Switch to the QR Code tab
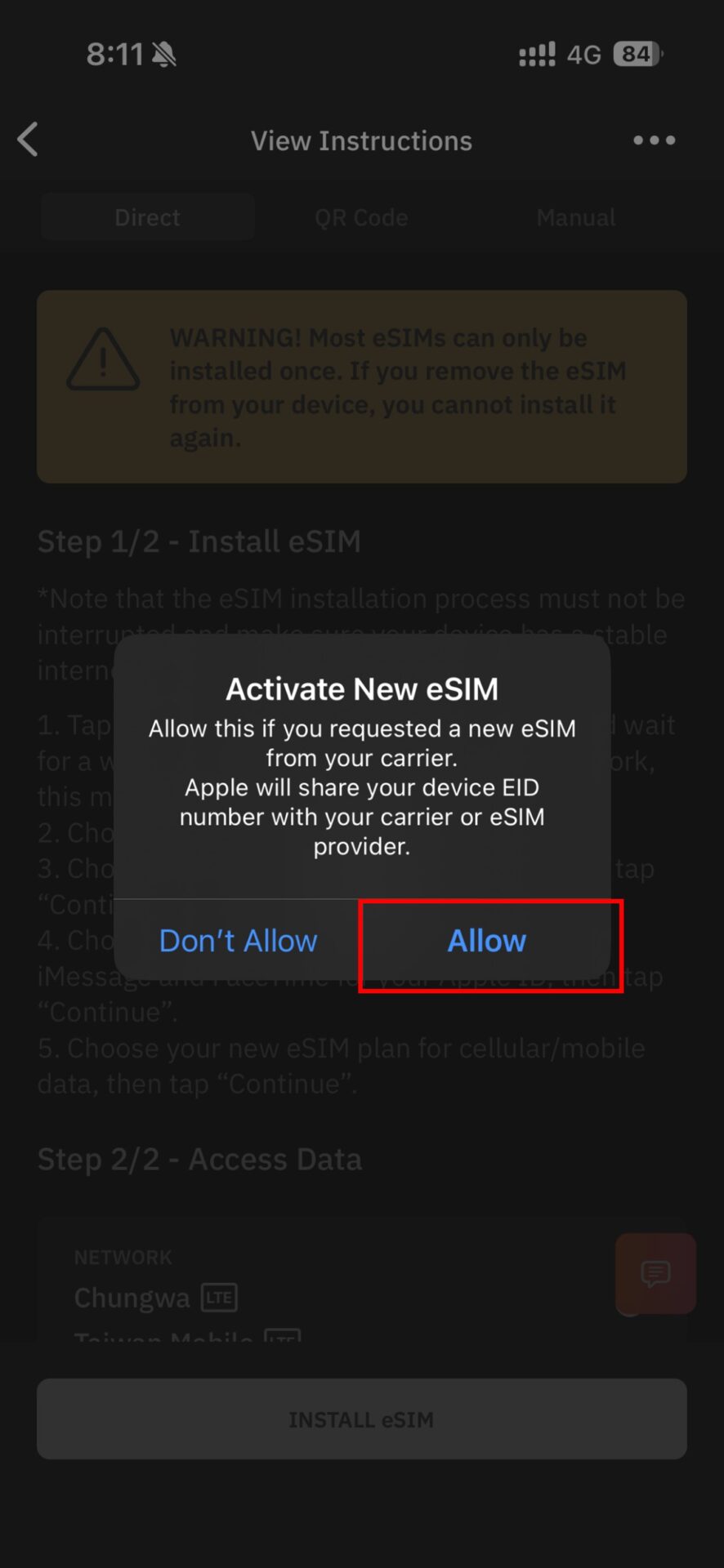 pos(362,217)
